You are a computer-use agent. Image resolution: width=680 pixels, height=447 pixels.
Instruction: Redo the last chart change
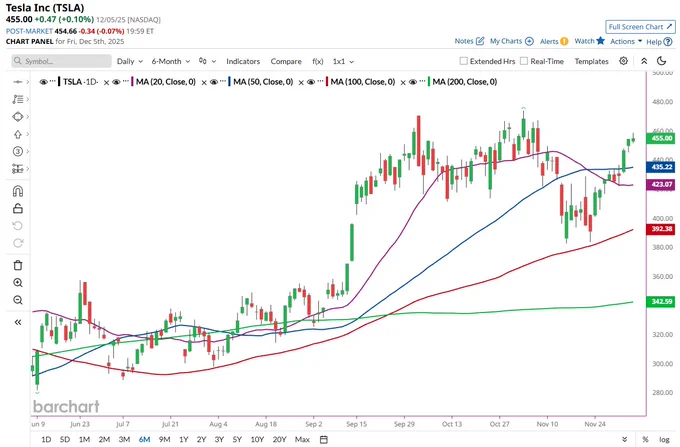click(18, 243)
